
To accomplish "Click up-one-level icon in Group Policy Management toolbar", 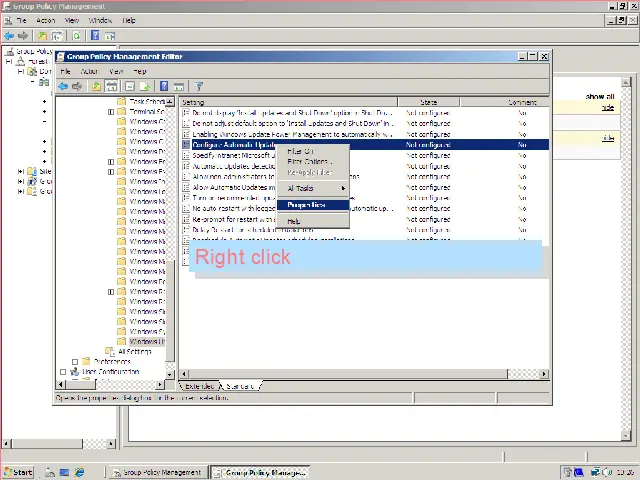I will pyautogui.click(x=42, y=36).
